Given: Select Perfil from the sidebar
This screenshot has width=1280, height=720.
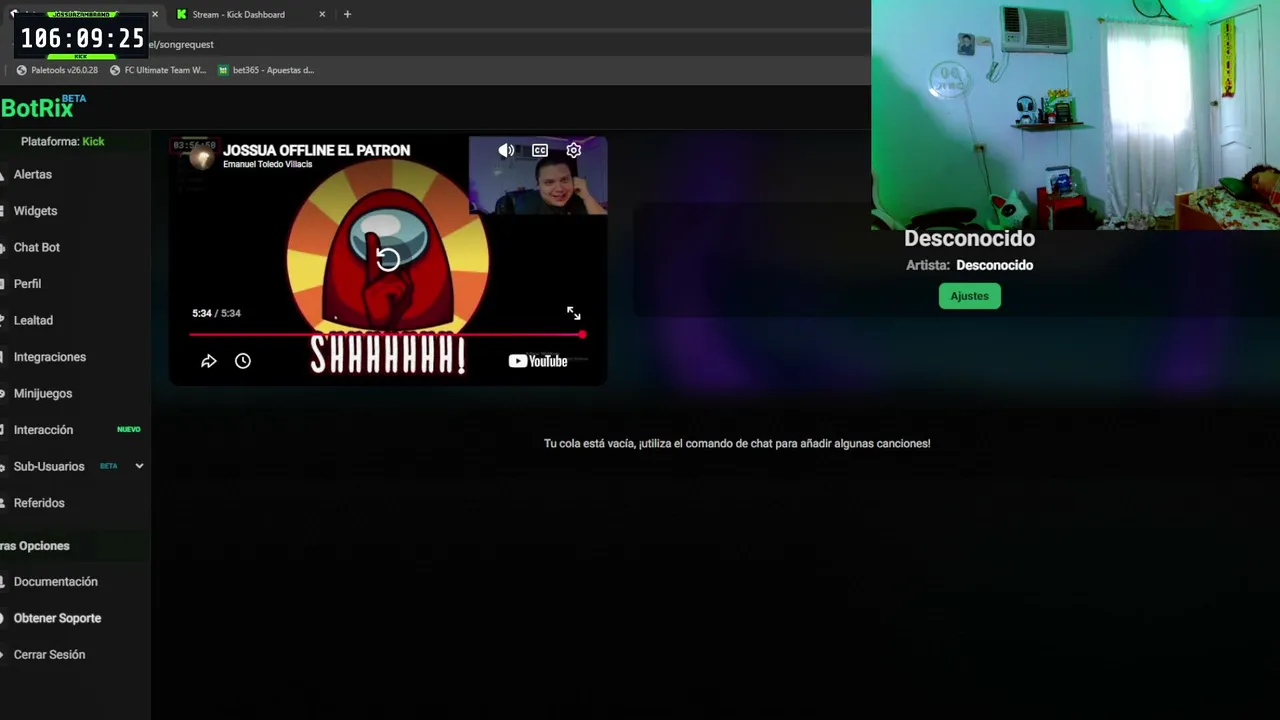Looking at the screenshot, I should pyautogui.click(x=27, y=284).
